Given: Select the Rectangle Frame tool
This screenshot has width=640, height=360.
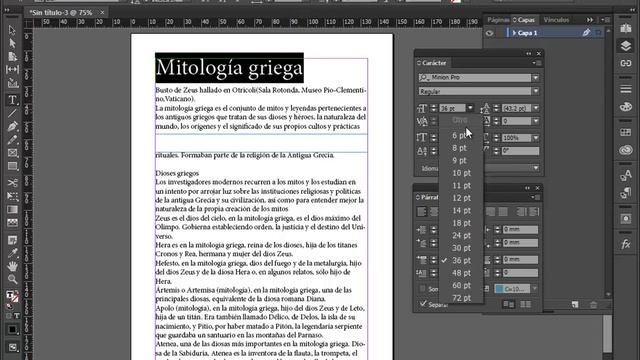Looking at the screenshot, I should click(12, 153).
